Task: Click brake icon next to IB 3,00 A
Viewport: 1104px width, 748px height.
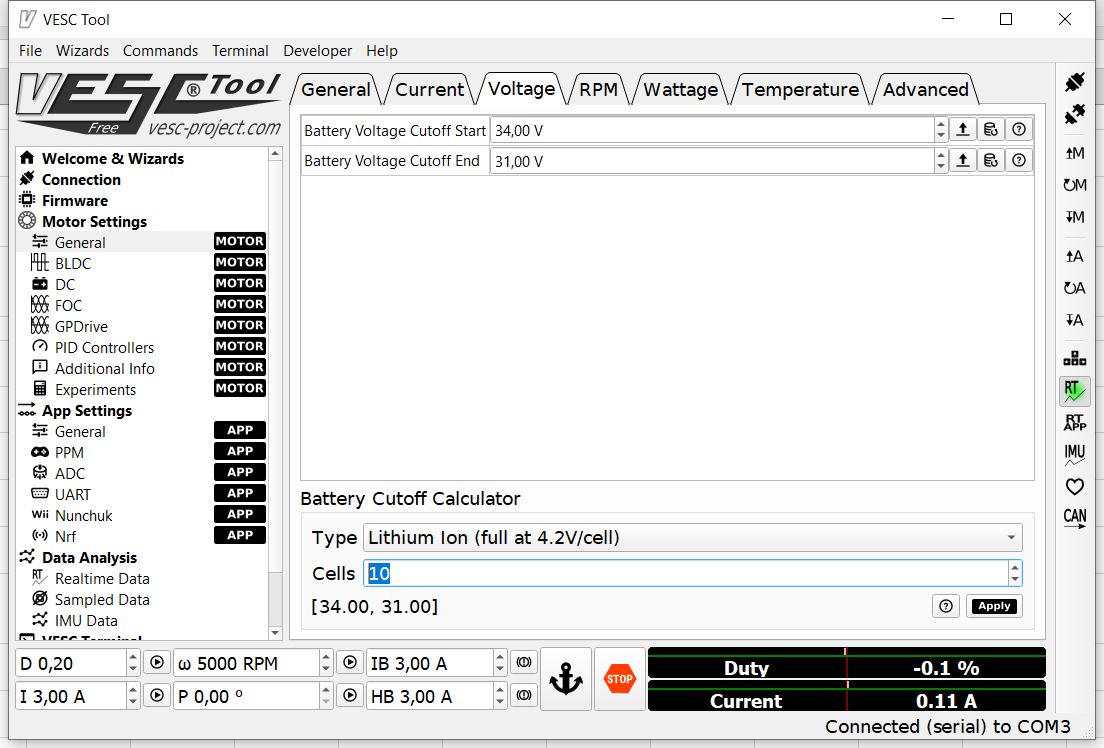Action: coord(523,663)
